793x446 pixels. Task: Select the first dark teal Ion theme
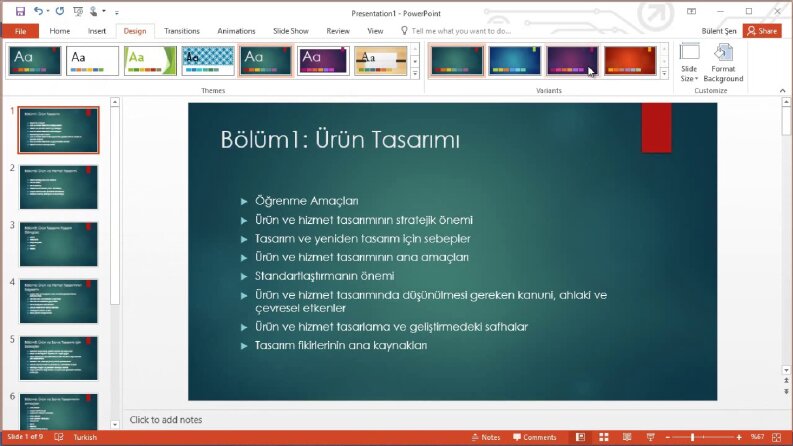(34, 61)
